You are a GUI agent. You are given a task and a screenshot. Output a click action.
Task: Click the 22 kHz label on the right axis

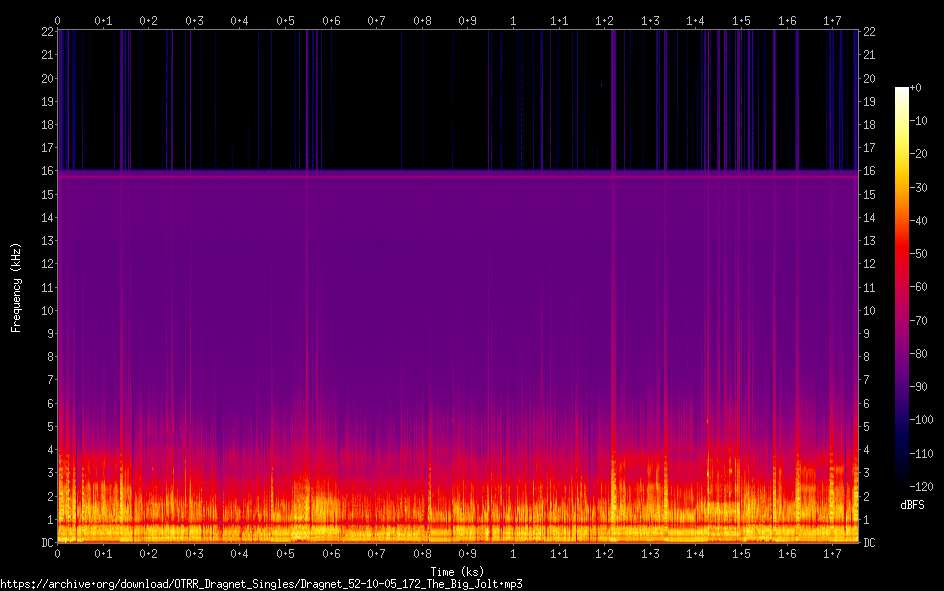(869, 32)
